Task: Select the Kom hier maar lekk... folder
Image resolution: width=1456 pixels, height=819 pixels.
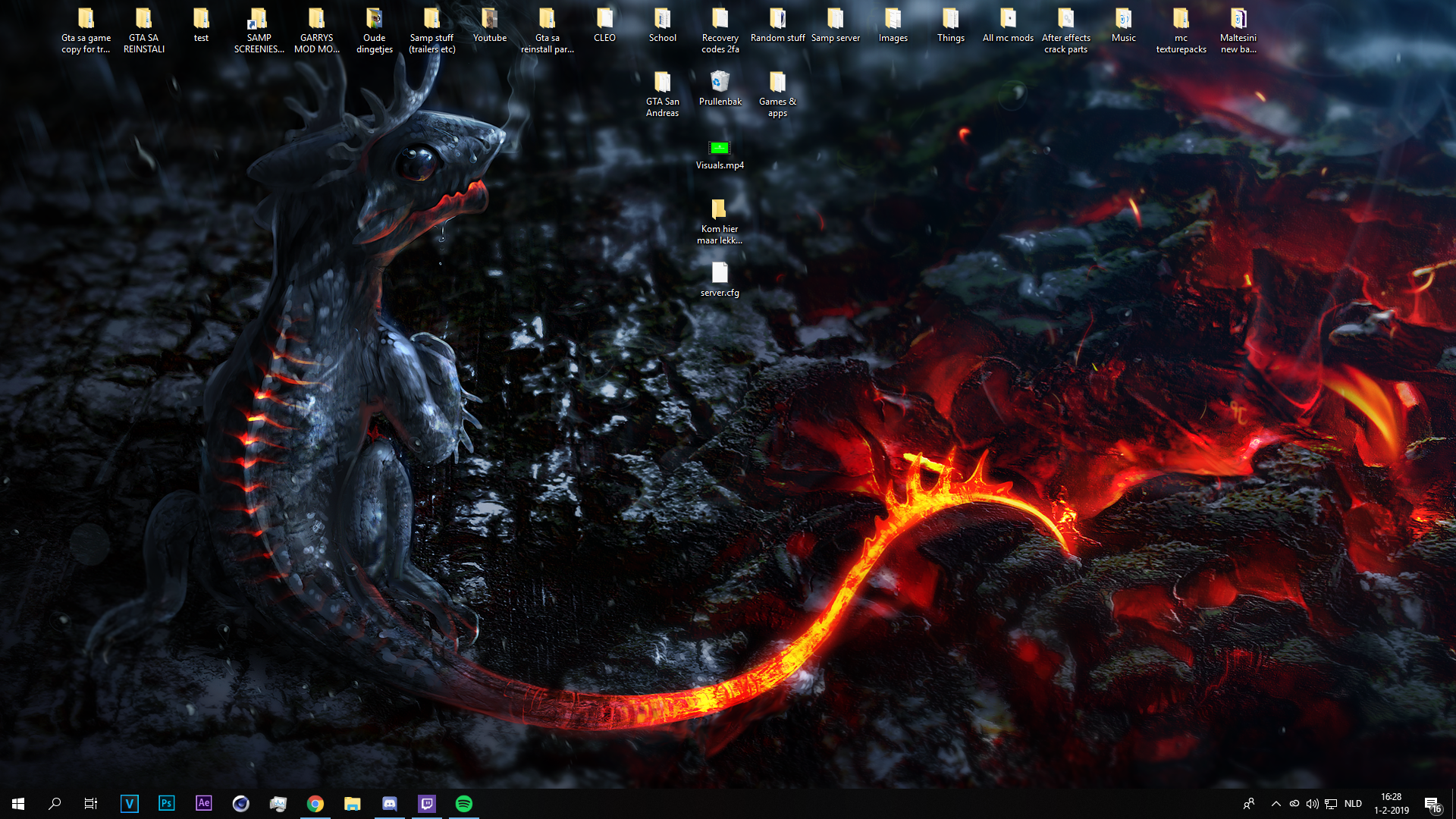Action: coord(720,221)
